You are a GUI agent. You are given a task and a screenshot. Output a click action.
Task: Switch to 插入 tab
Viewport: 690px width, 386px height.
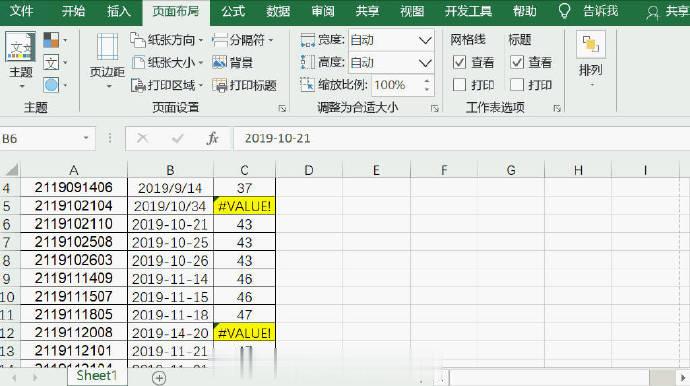click(x=118, y=11)
